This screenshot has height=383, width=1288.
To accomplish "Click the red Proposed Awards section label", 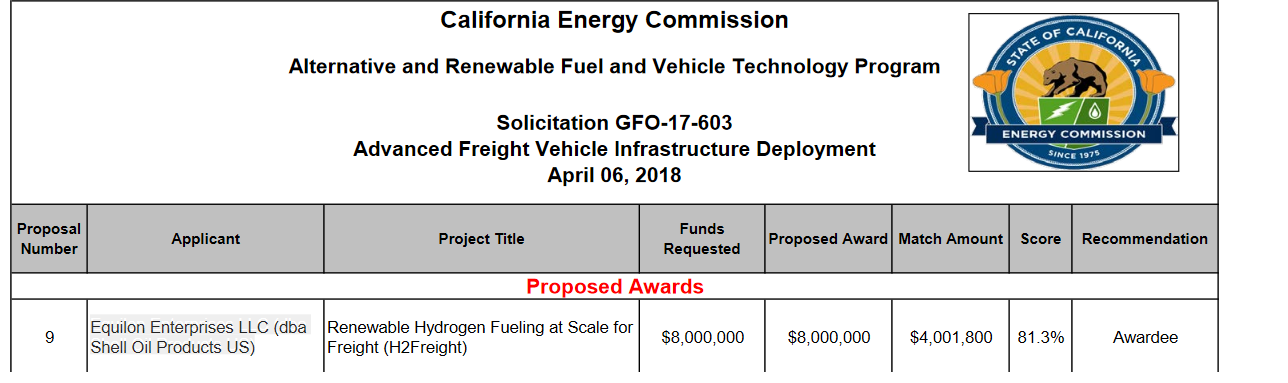I will click(x=614, y=287).
